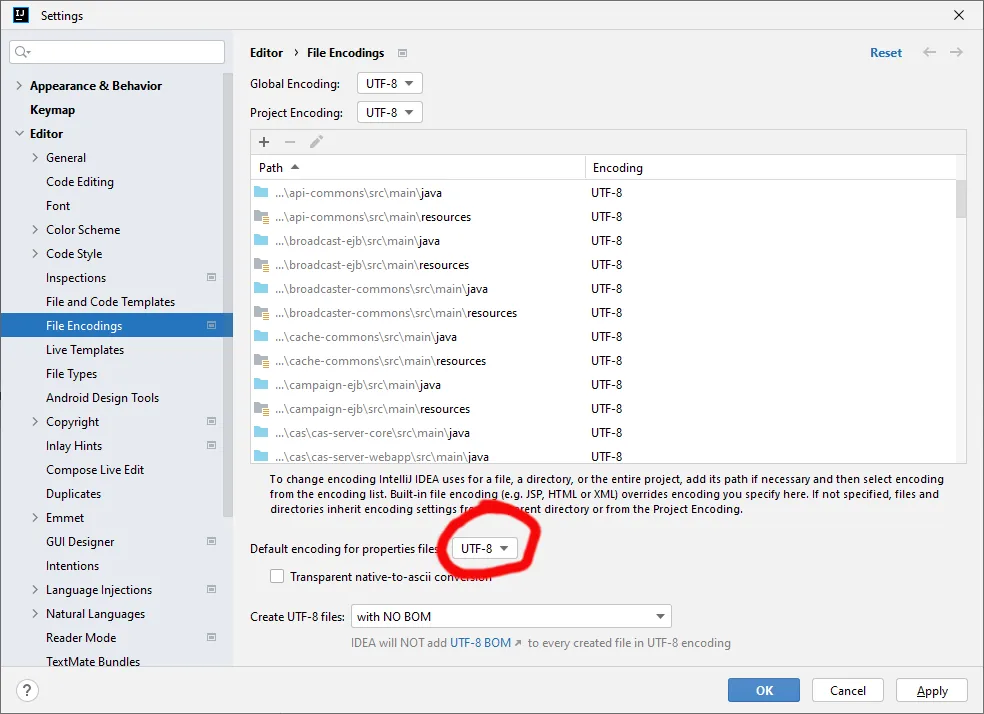Open Android Design Tools page
The width and height of the screenshot is (984, 714).
pyautogui.click(x=102, y=398)
